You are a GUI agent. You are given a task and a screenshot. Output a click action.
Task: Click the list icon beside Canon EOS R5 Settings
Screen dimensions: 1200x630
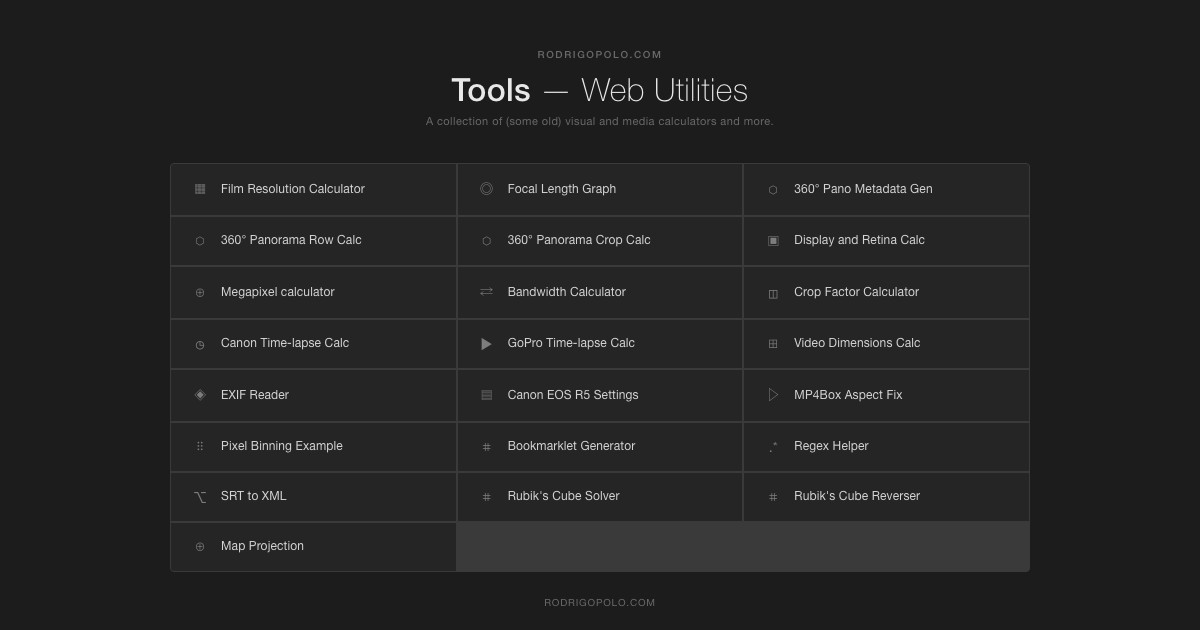coord(487,395)
